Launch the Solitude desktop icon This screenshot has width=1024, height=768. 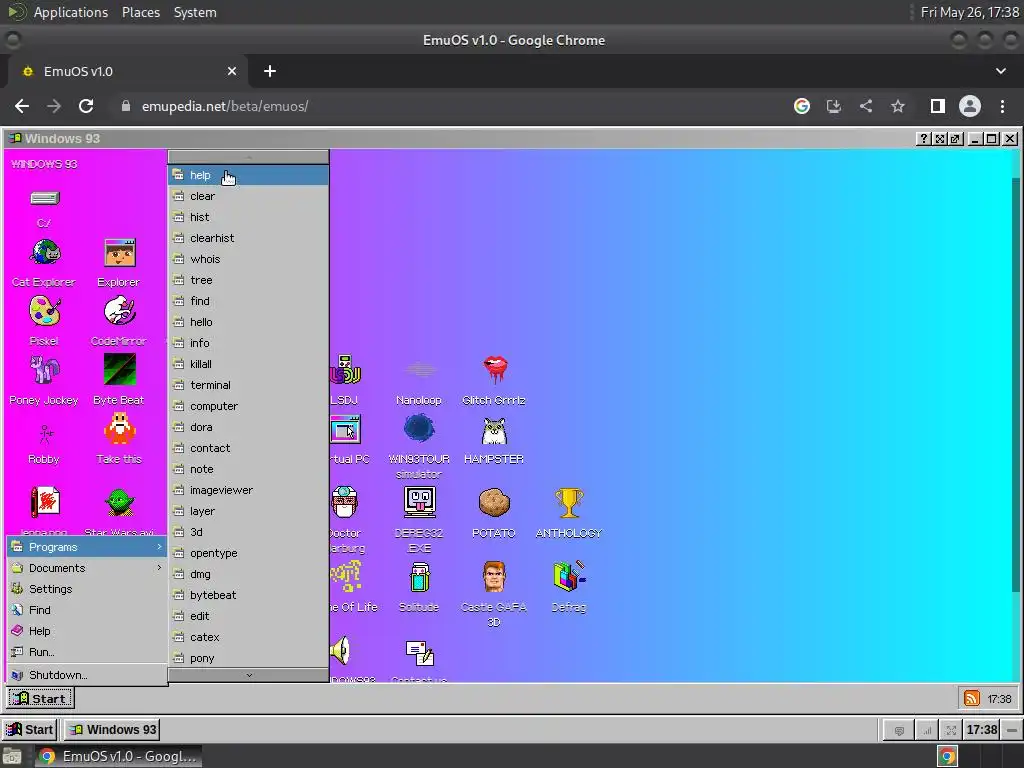pos(419,577)
